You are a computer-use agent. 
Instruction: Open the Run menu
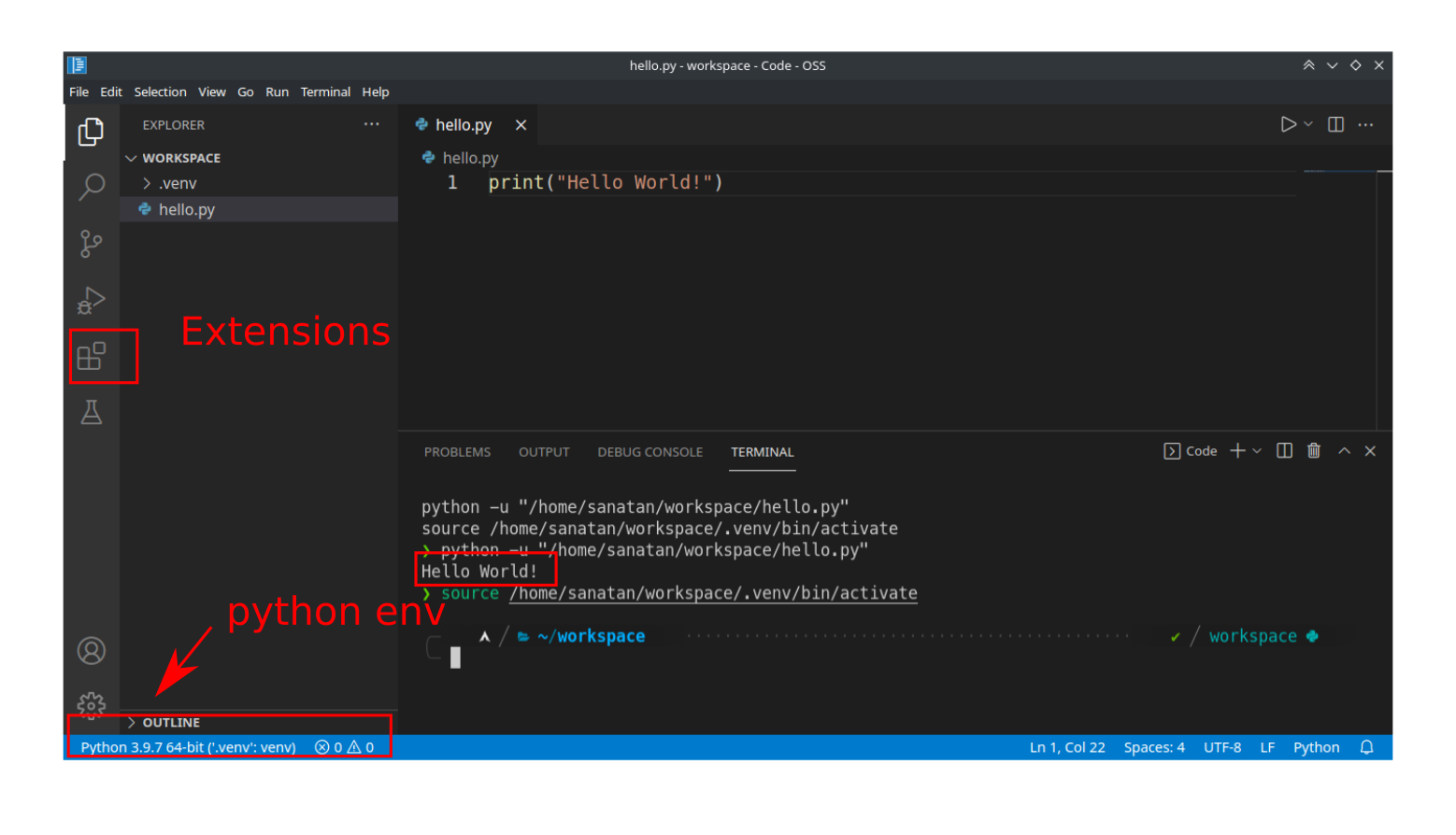click(x=277, y=92)
